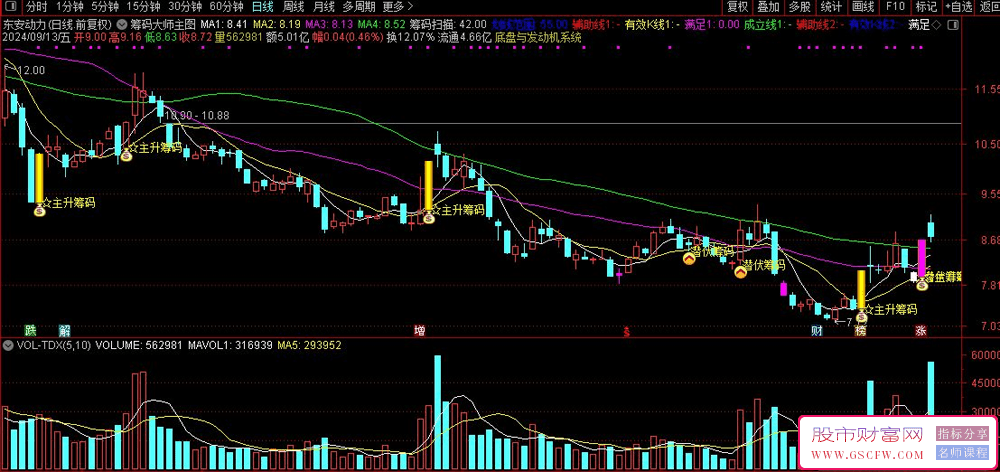Select the 周线 weekly tab
The width and height of the screenshot is (1000, 472).
pyautogui.click(x=293, y=7)
